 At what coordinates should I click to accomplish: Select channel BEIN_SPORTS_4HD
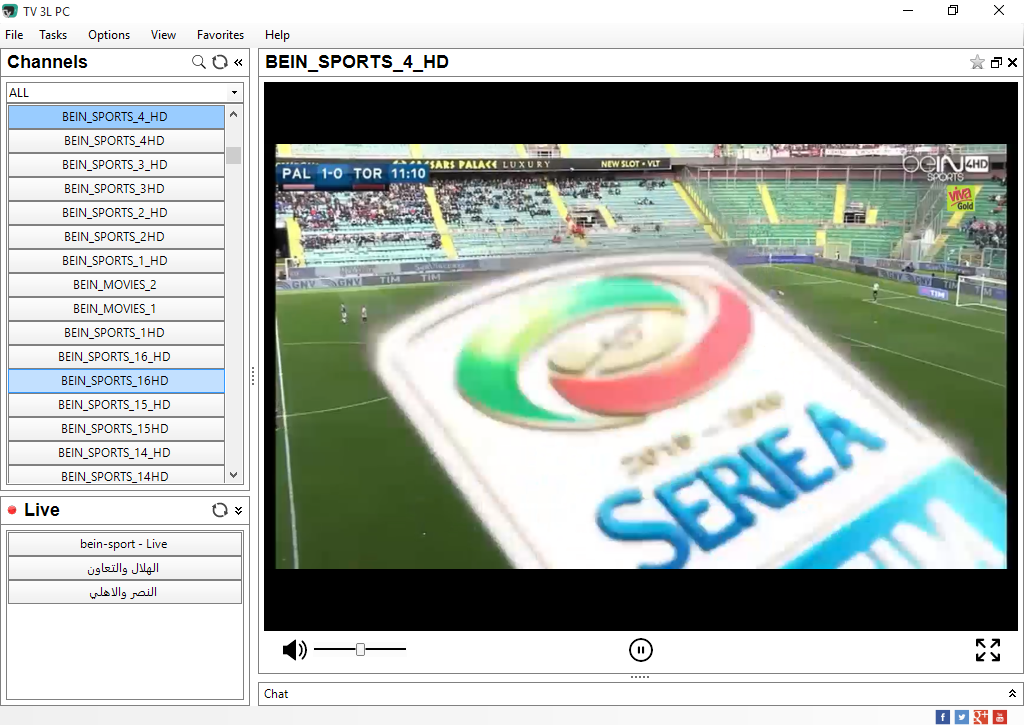116,141
